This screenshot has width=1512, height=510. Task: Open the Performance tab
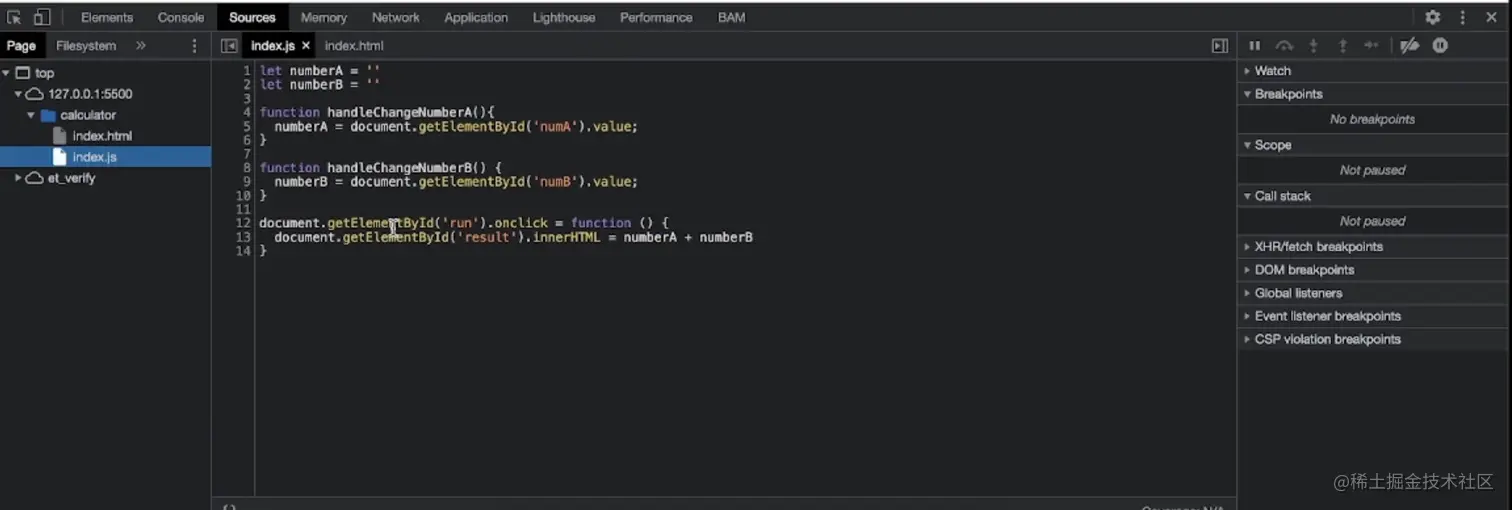(x=656, y=17)
